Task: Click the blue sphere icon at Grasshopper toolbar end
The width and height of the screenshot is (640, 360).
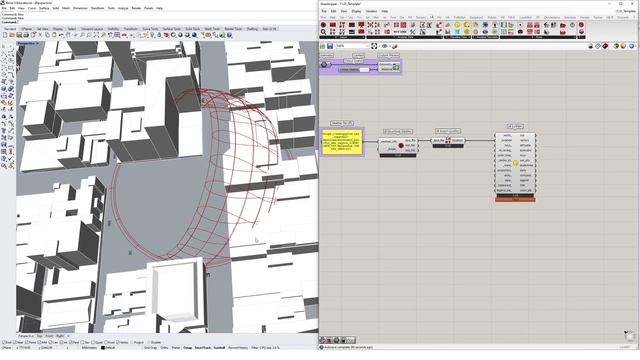Action: point(631,46)
